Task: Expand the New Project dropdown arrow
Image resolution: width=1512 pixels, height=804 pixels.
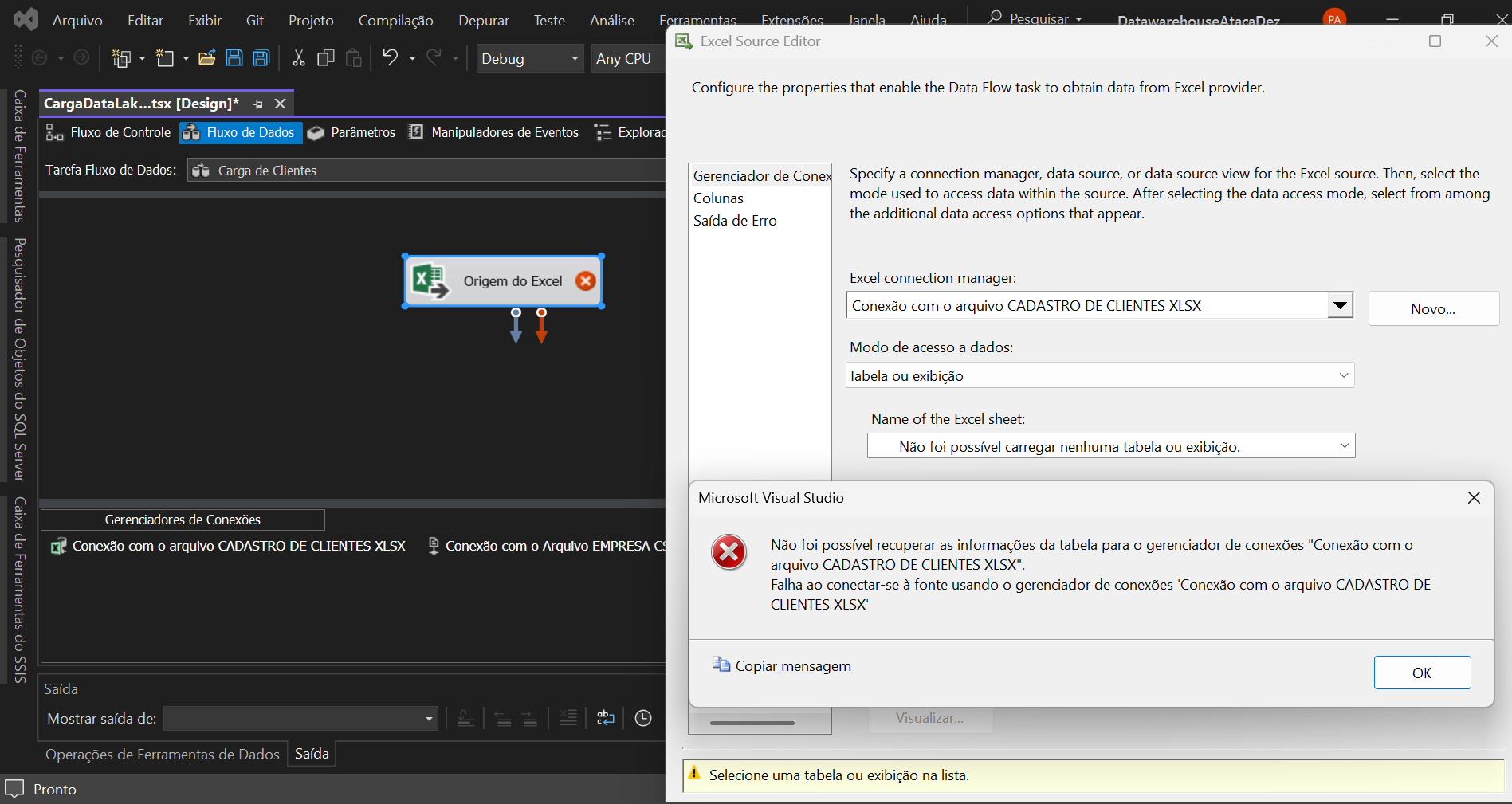Action: [143, 58]
